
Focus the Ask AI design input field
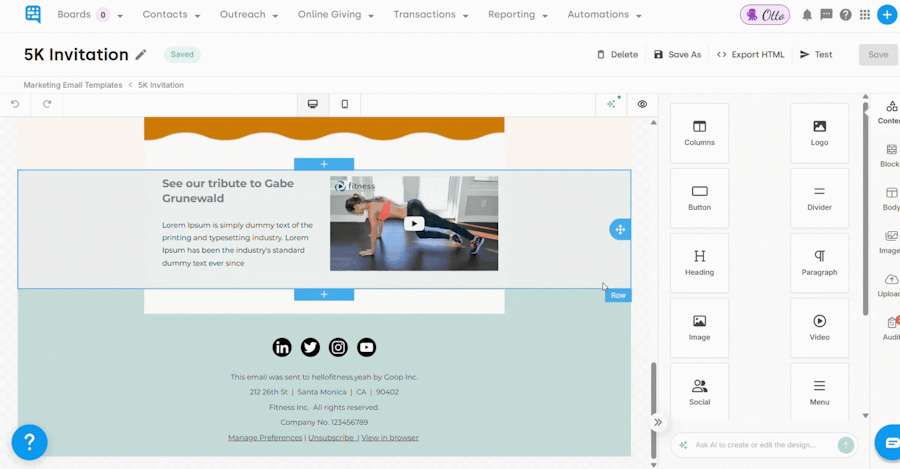(763, 445)
